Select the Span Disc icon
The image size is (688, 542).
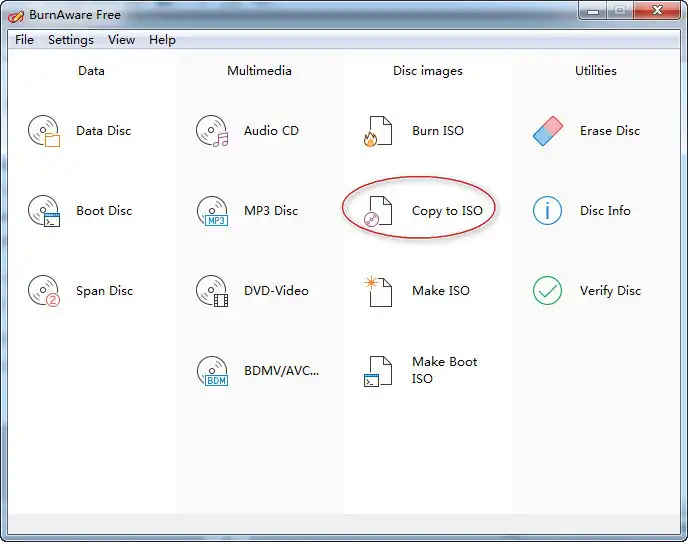tap(44, 291)
